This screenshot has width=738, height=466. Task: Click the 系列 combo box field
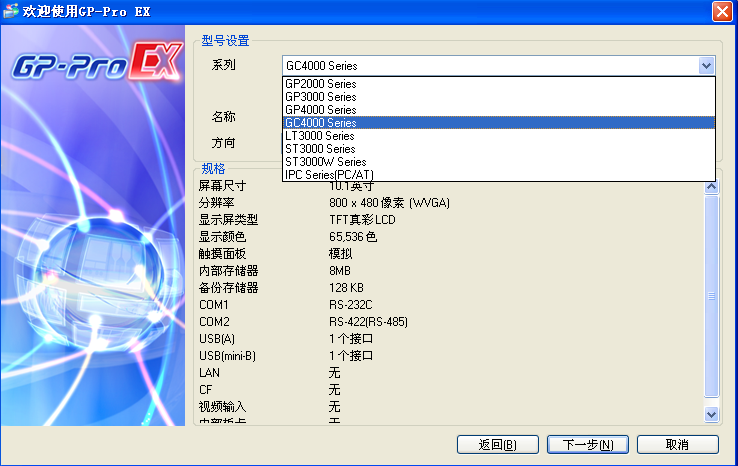point(490,66)
